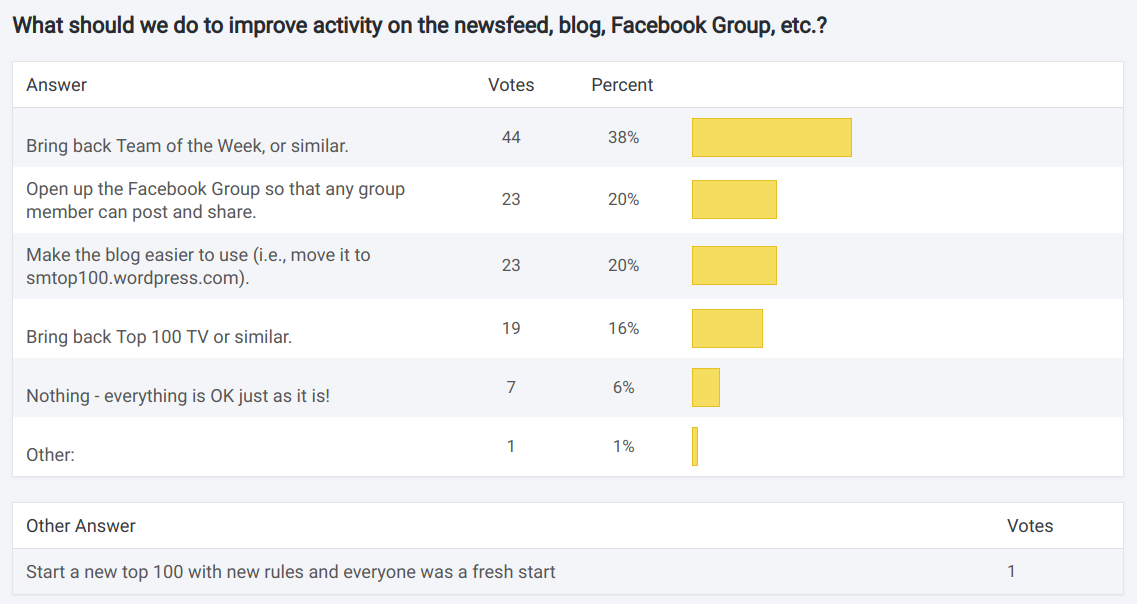Click the 44 votes count
Screen dimensions: 1137x604
[511, 137]
